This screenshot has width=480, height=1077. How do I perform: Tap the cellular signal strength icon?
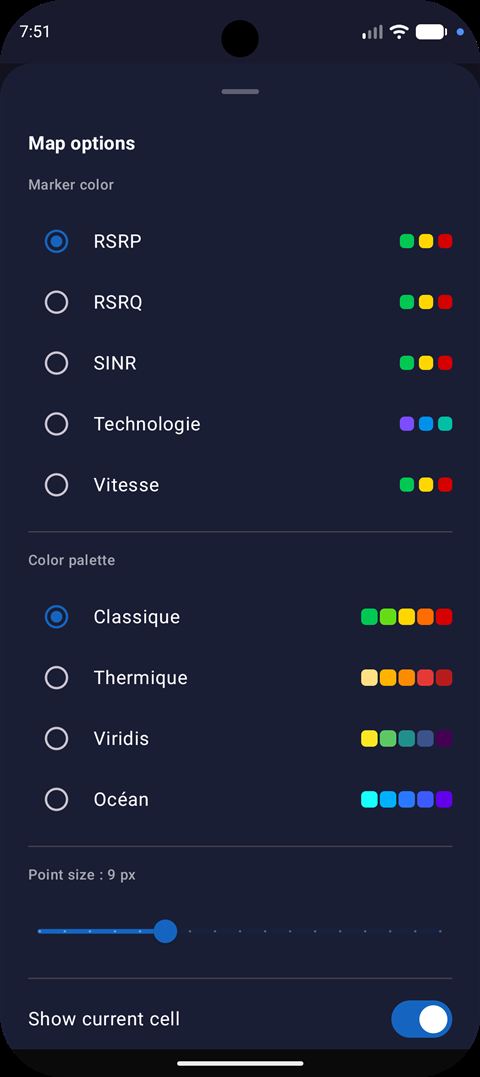click(372, 32)
